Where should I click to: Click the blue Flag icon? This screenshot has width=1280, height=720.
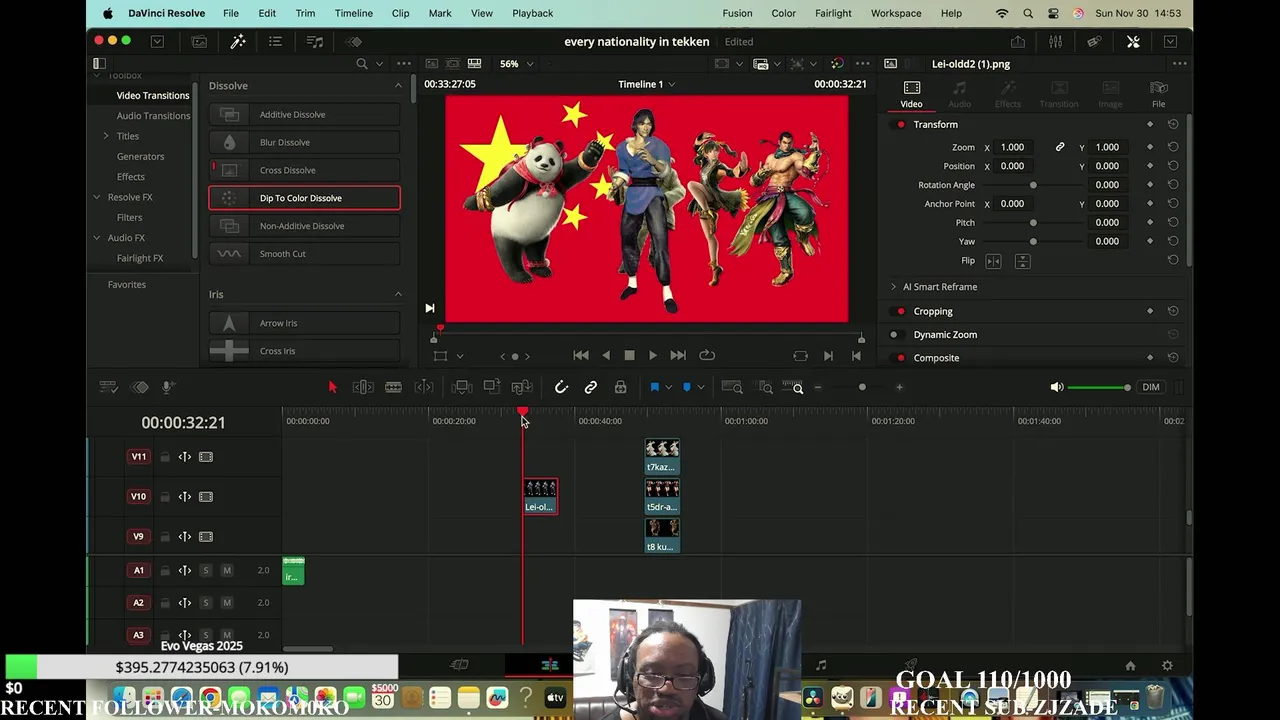(x=654, y=387)
